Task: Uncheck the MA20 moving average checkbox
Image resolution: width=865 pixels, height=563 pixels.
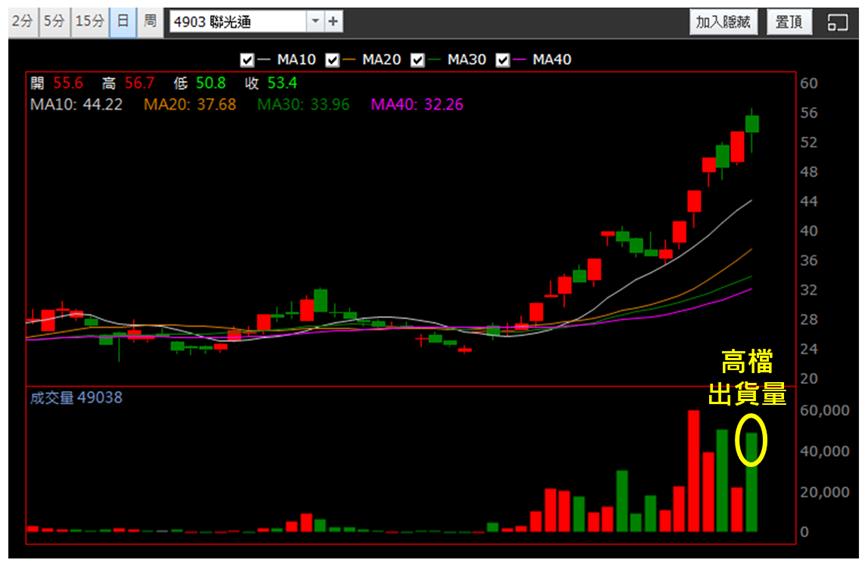Action: pos(332,60)
